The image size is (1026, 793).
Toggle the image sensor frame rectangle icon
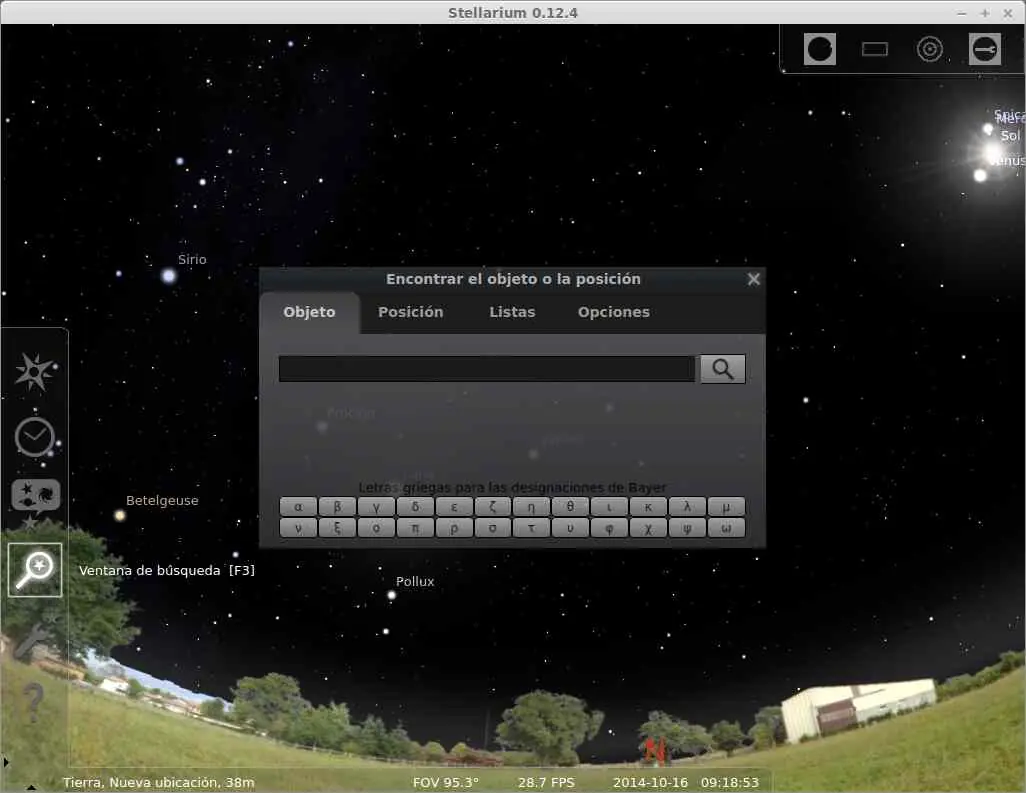875,49
